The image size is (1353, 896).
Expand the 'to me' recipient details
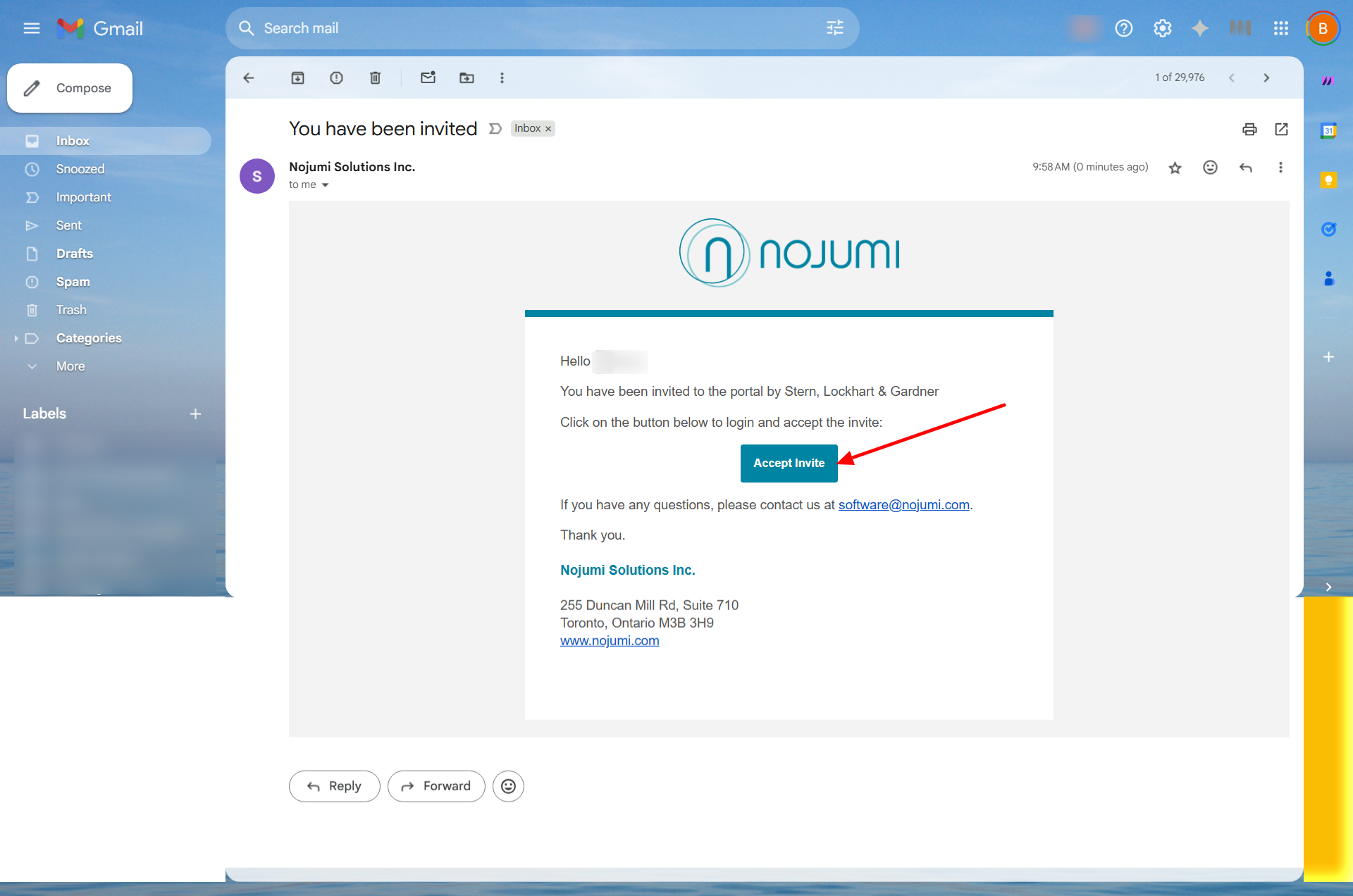[325, 185]
